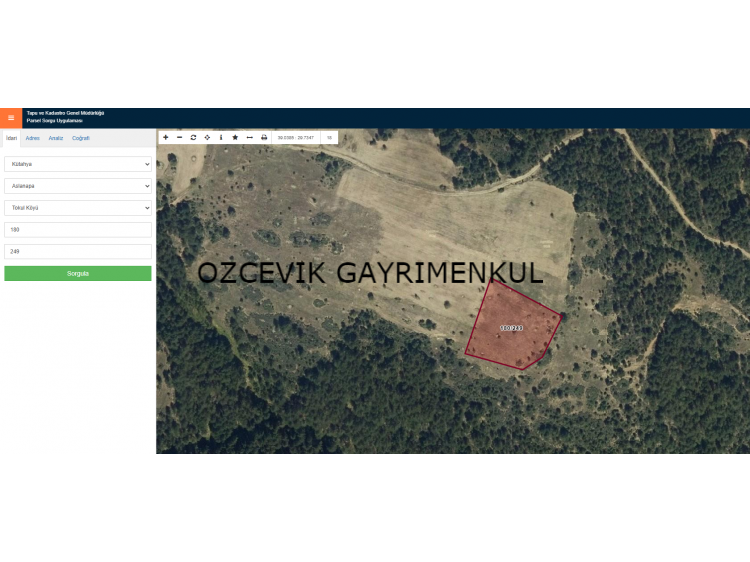The width and height of the screenshot is (750, 562).
Task: Click the refresh map icon
Action: click(x=193, y=137)
